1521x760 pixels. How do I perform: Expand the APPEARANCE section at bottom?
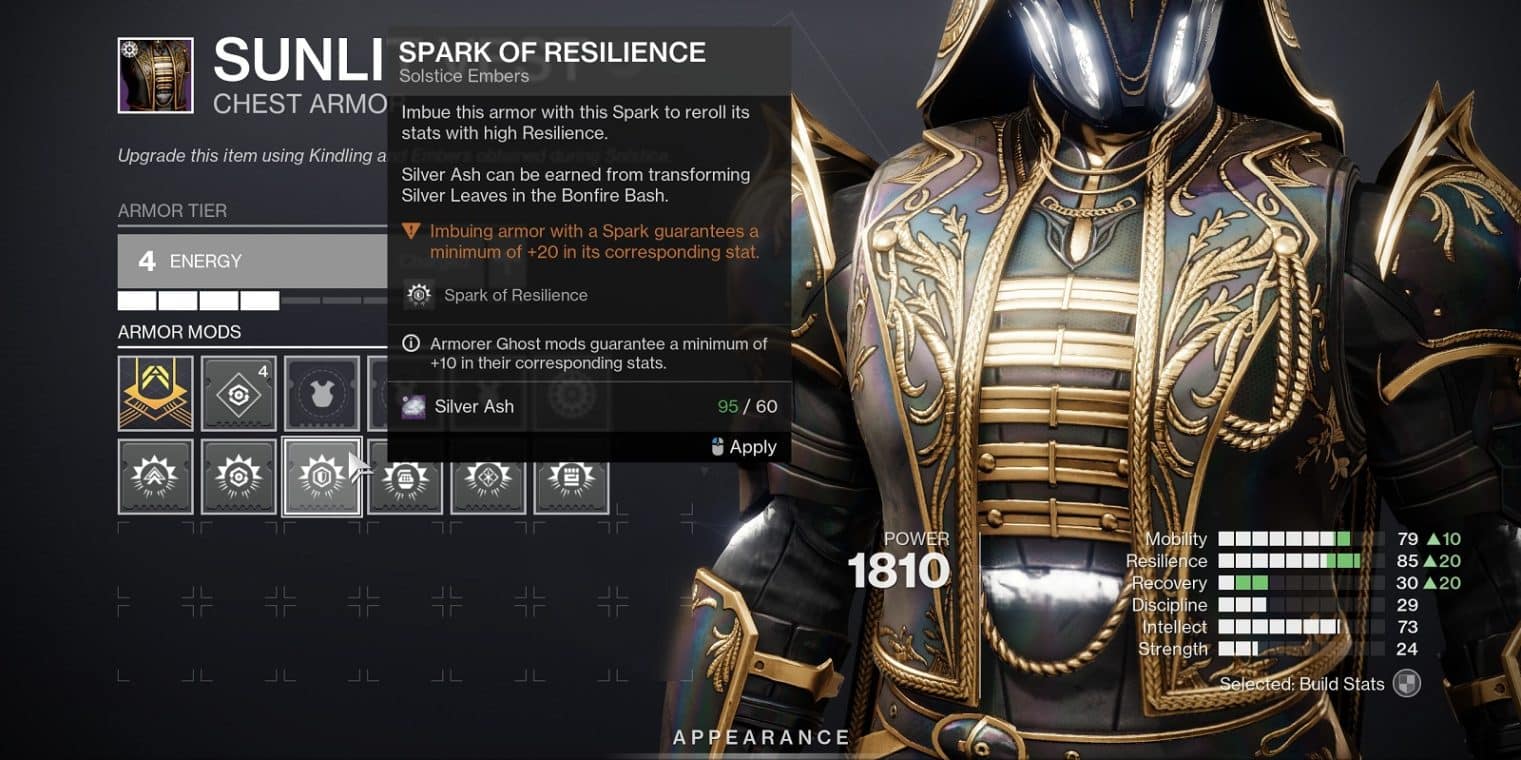pos(761,738)
